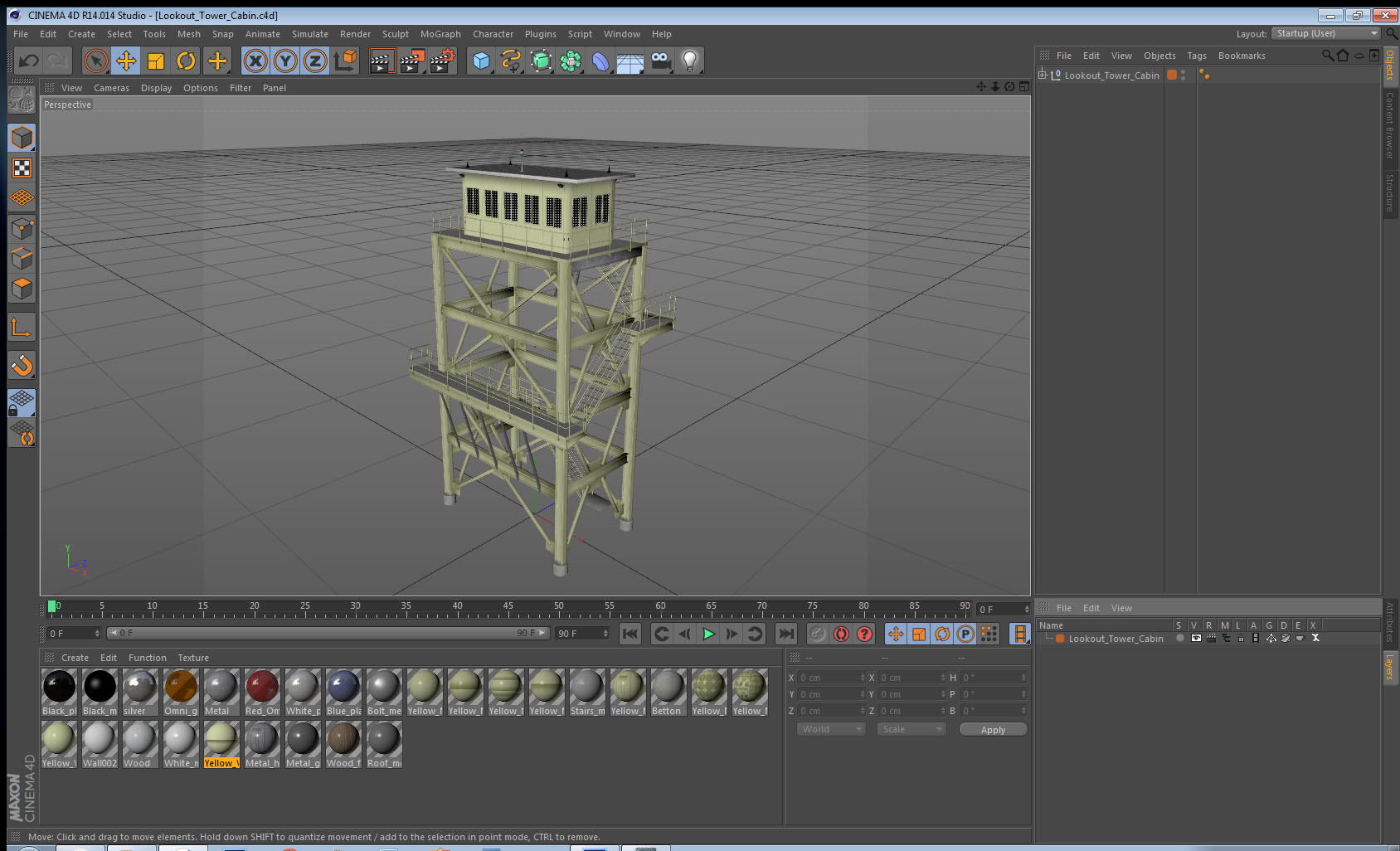
Task: Toggle Snap magnet icon
Action: click(x=22, y=365)
